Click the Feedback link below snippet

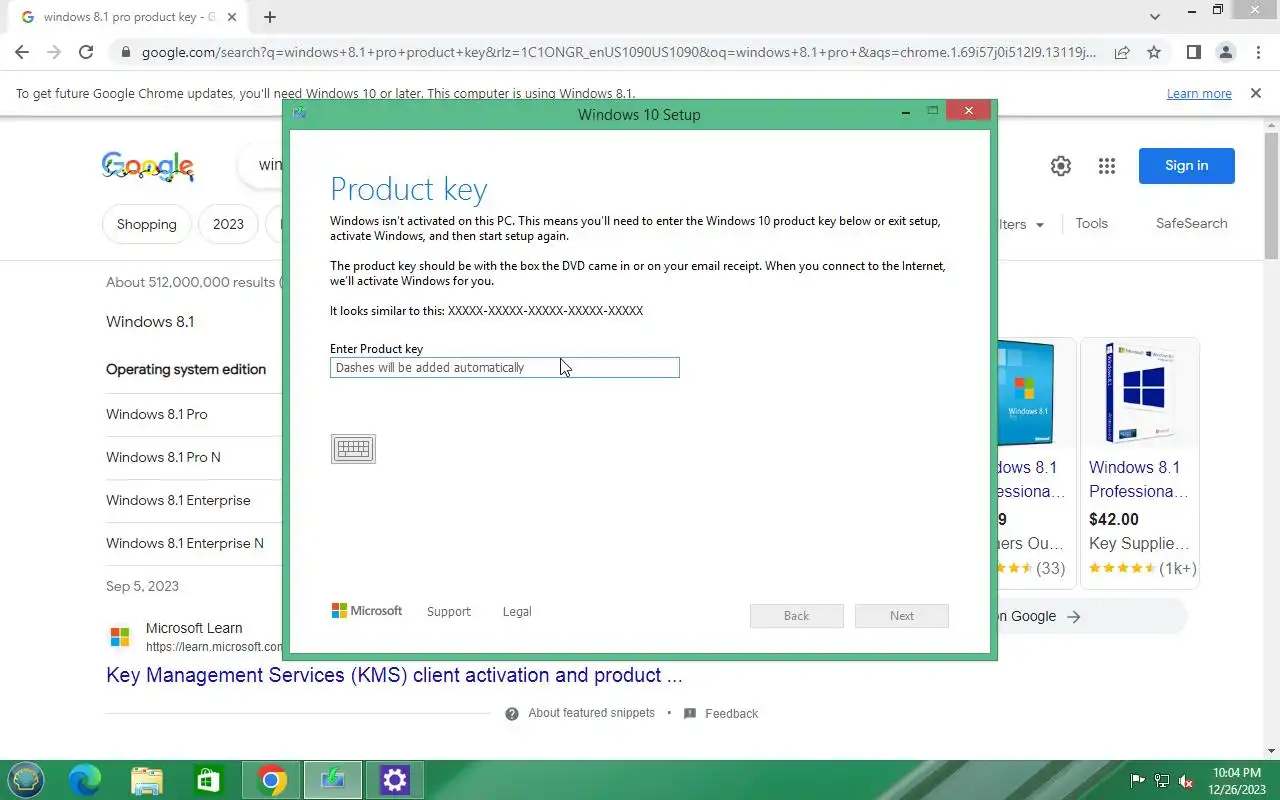click(x=731, y=713)
